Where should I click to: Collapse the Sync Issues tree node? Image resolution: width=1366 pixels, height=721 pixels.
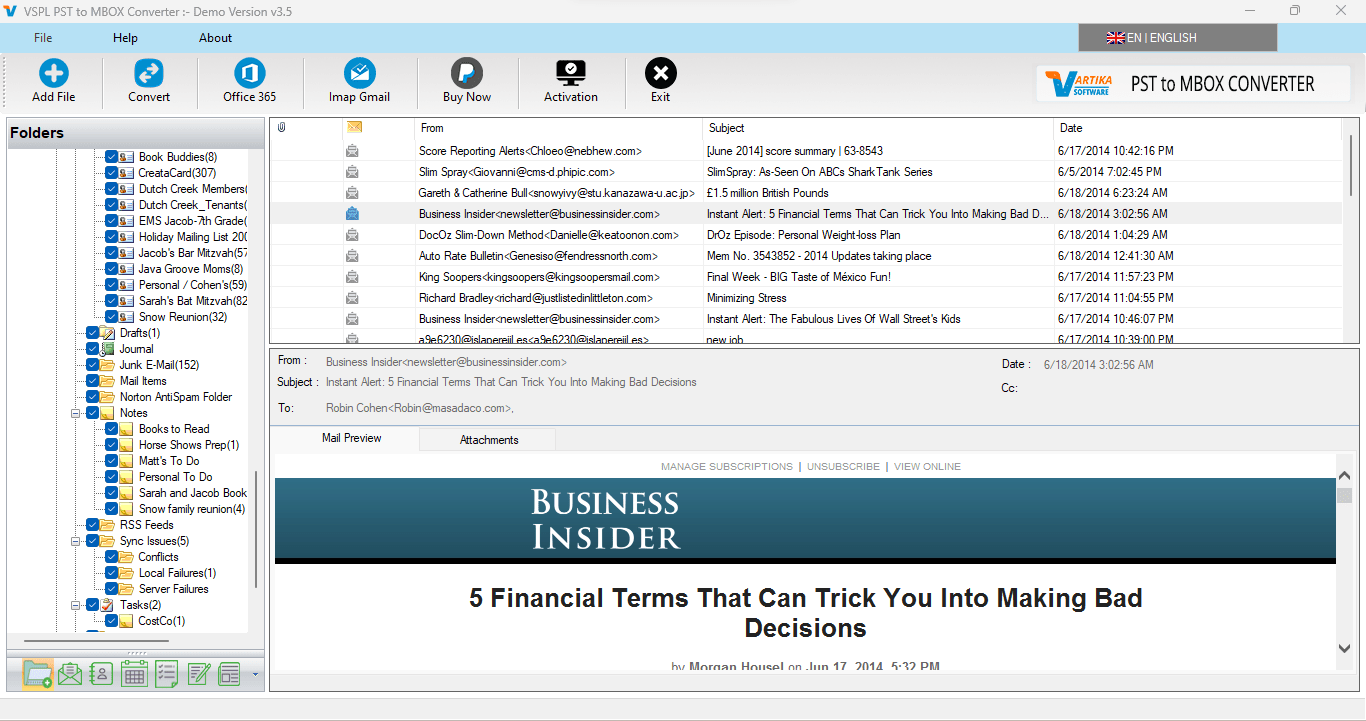pos(76,541)
